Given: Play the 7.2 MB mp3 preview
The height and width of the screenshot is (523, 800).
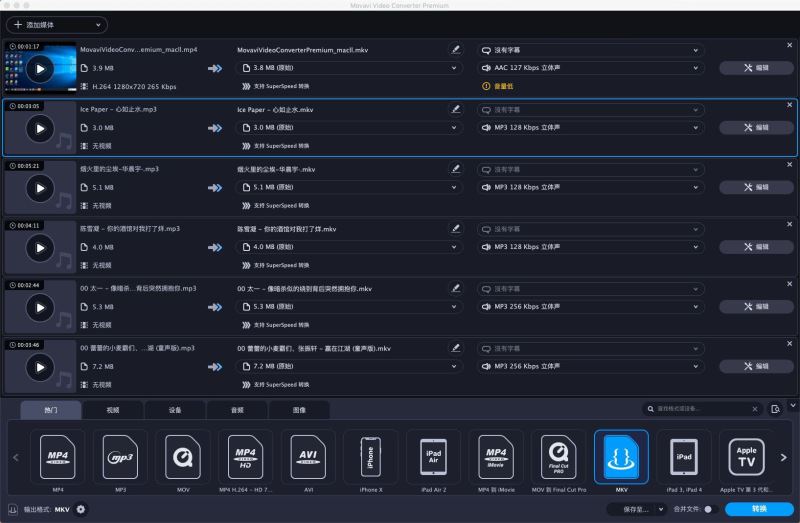Looking at the screenshot, I should [x=40, y=367].
